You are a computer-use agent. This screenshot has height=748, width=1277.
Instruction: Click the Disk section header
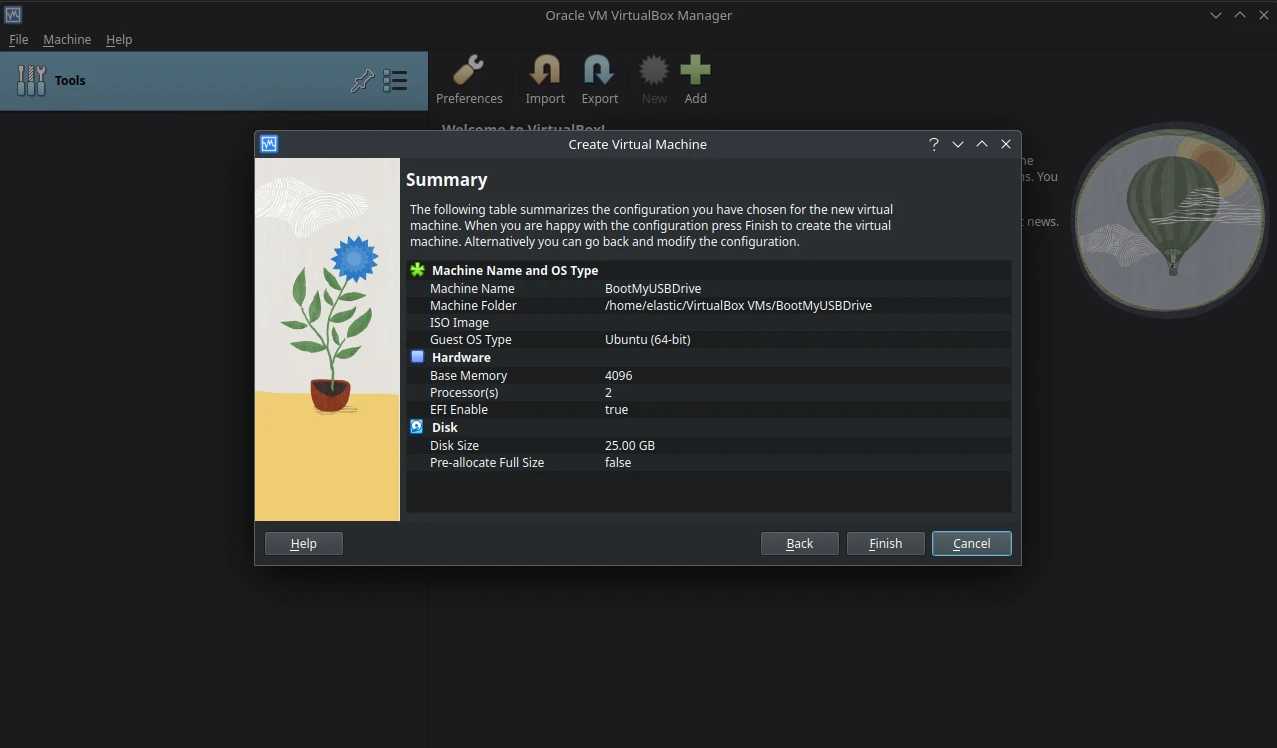tap(445, 427)
